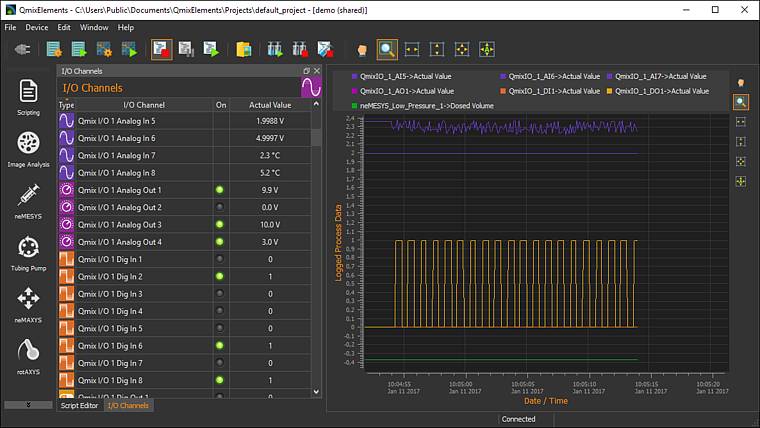Select the Qmix I/O 1 Analog In 5 row
The width and height of the screenshot is (760, 428).
[184, 121]
